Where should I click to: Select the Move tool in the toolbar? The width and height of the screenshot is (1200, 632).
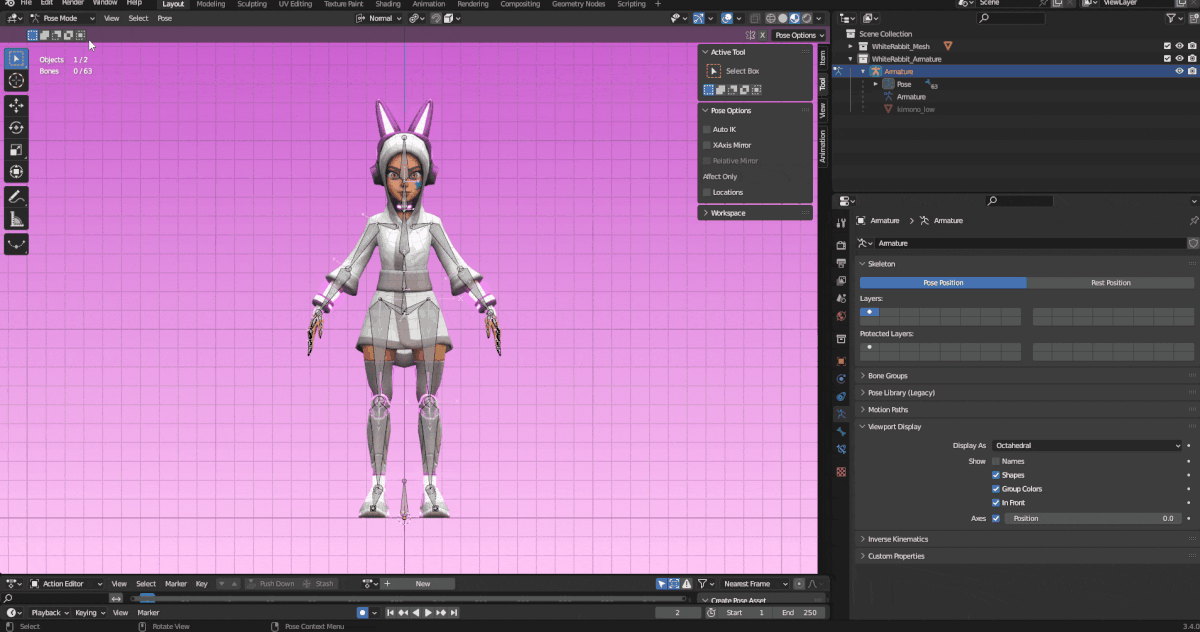[x=17, y=104]
